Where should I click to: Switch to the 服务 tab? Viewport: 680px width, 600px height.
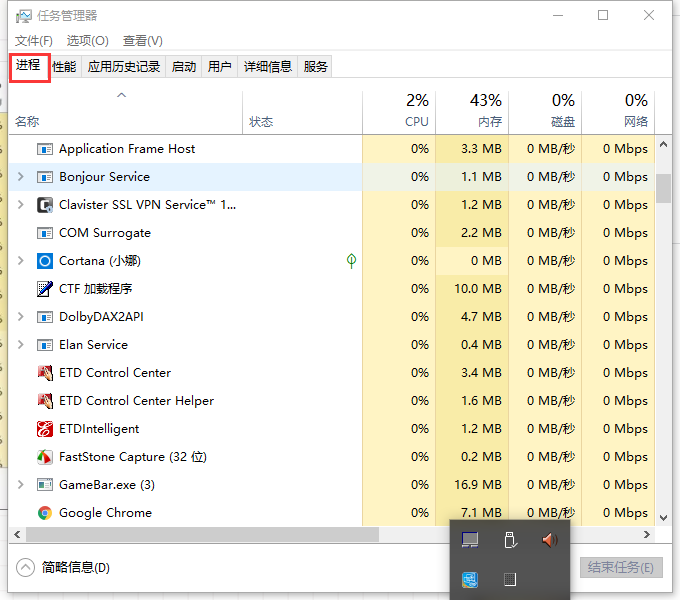315,67
